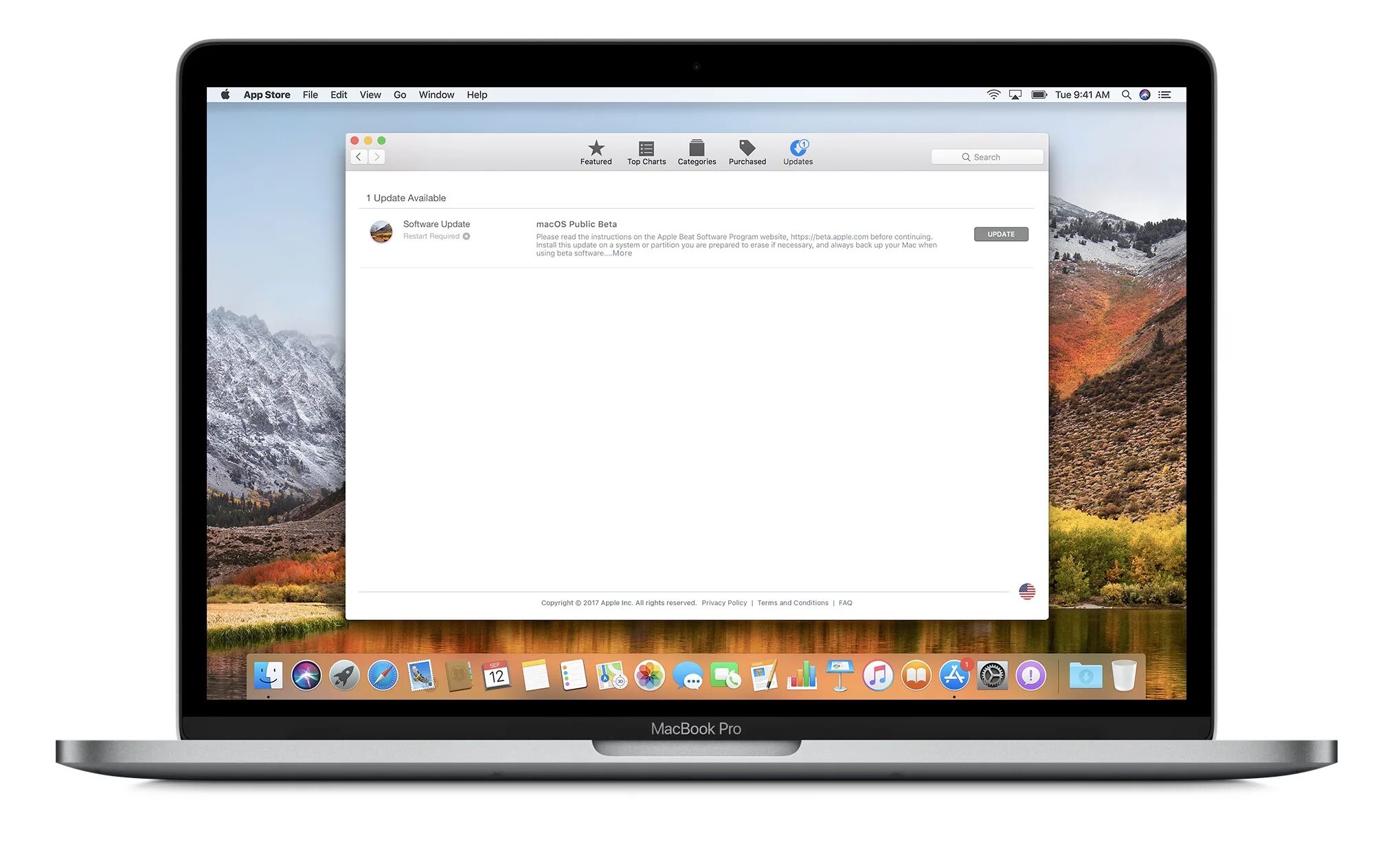
Task: Open the Privacy Policy link
Action: pos(724,602)
